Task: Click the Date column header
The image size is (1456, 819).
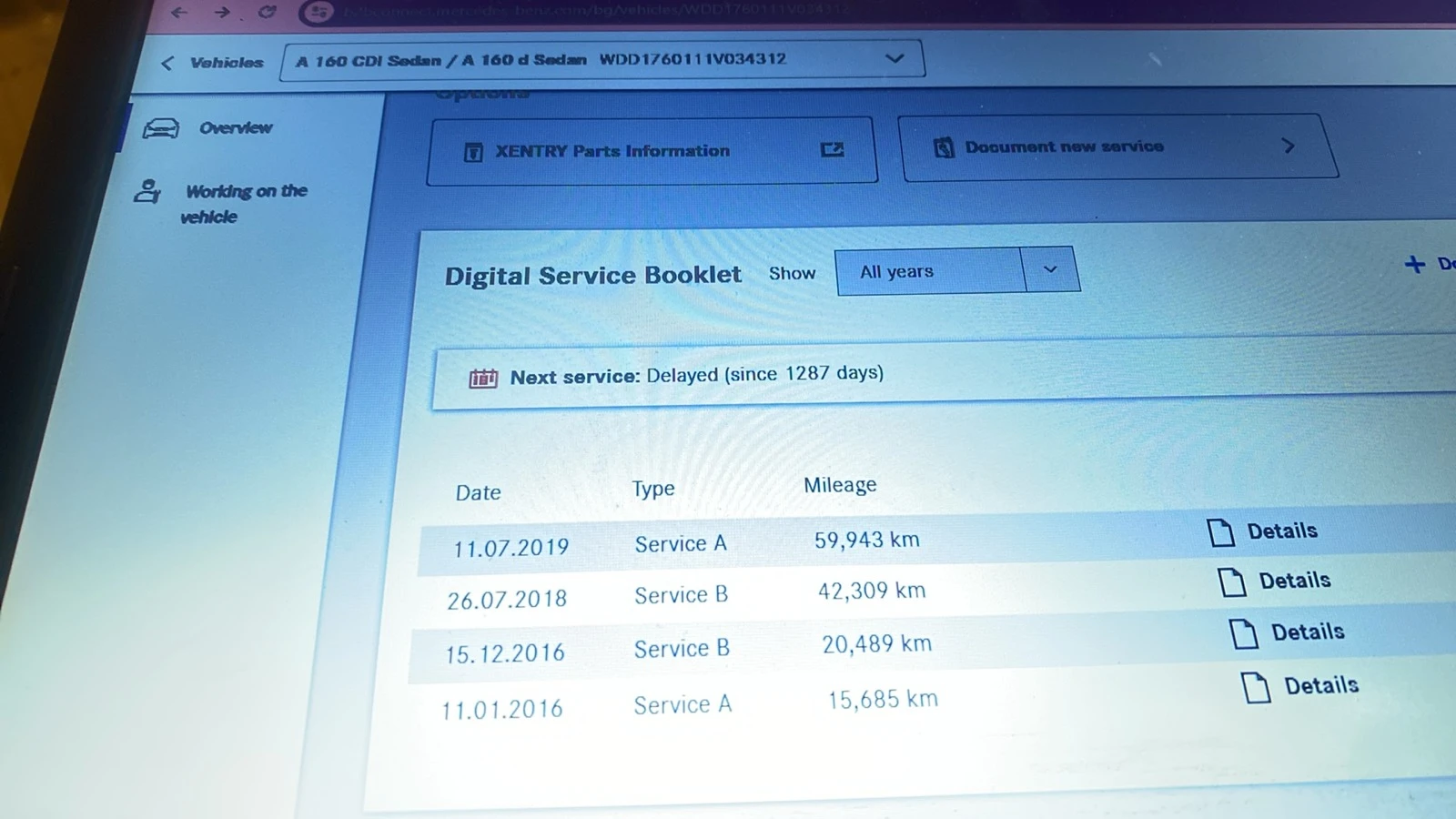Action: coord(478,492)
